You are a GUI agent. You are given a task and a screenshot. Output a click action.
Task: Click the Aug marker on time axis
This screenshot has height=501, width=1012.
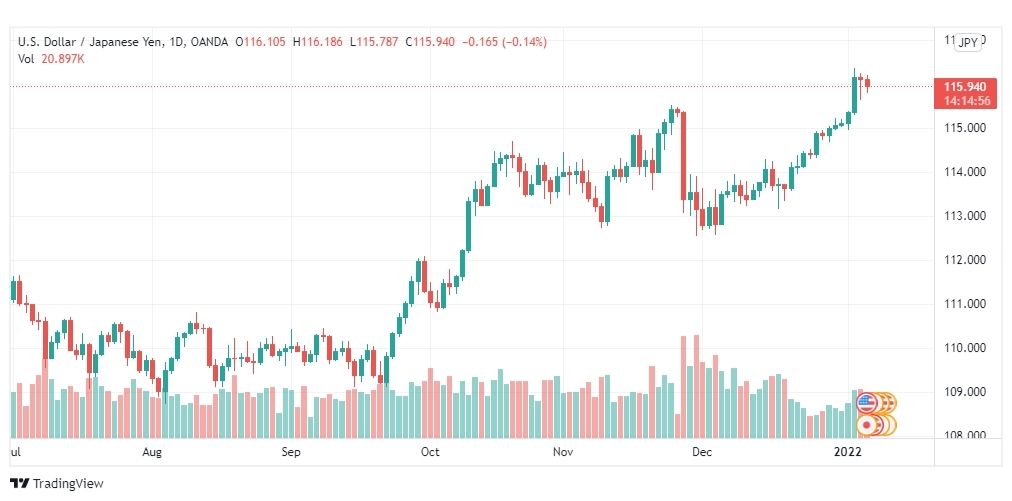tap(152, 452)
